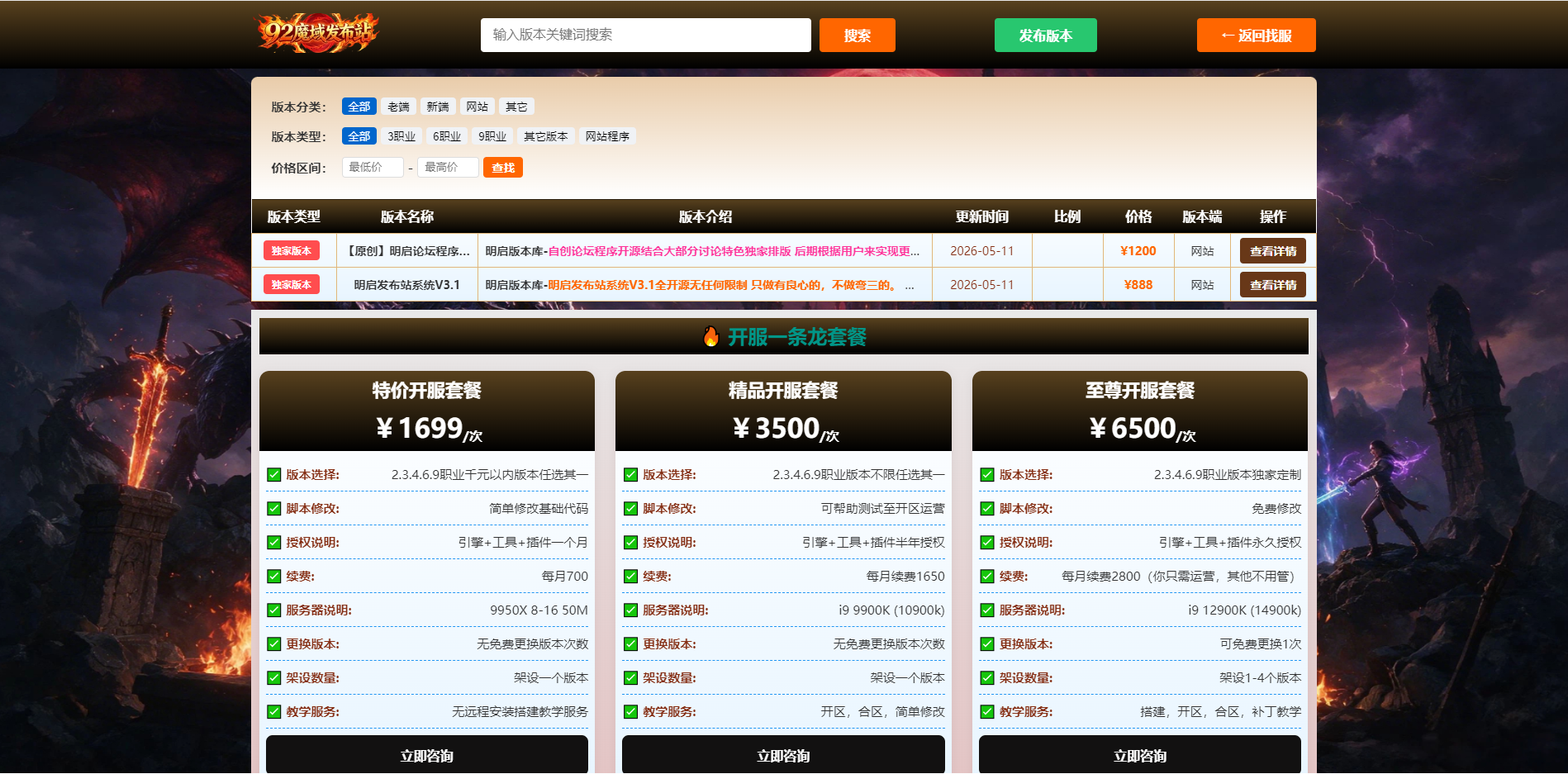Click the 独家版本 tag in the 明启发布站系统V3.1 row
Image resolution: width=1568 pixels, height=774 pixels.
pos(292,285)
